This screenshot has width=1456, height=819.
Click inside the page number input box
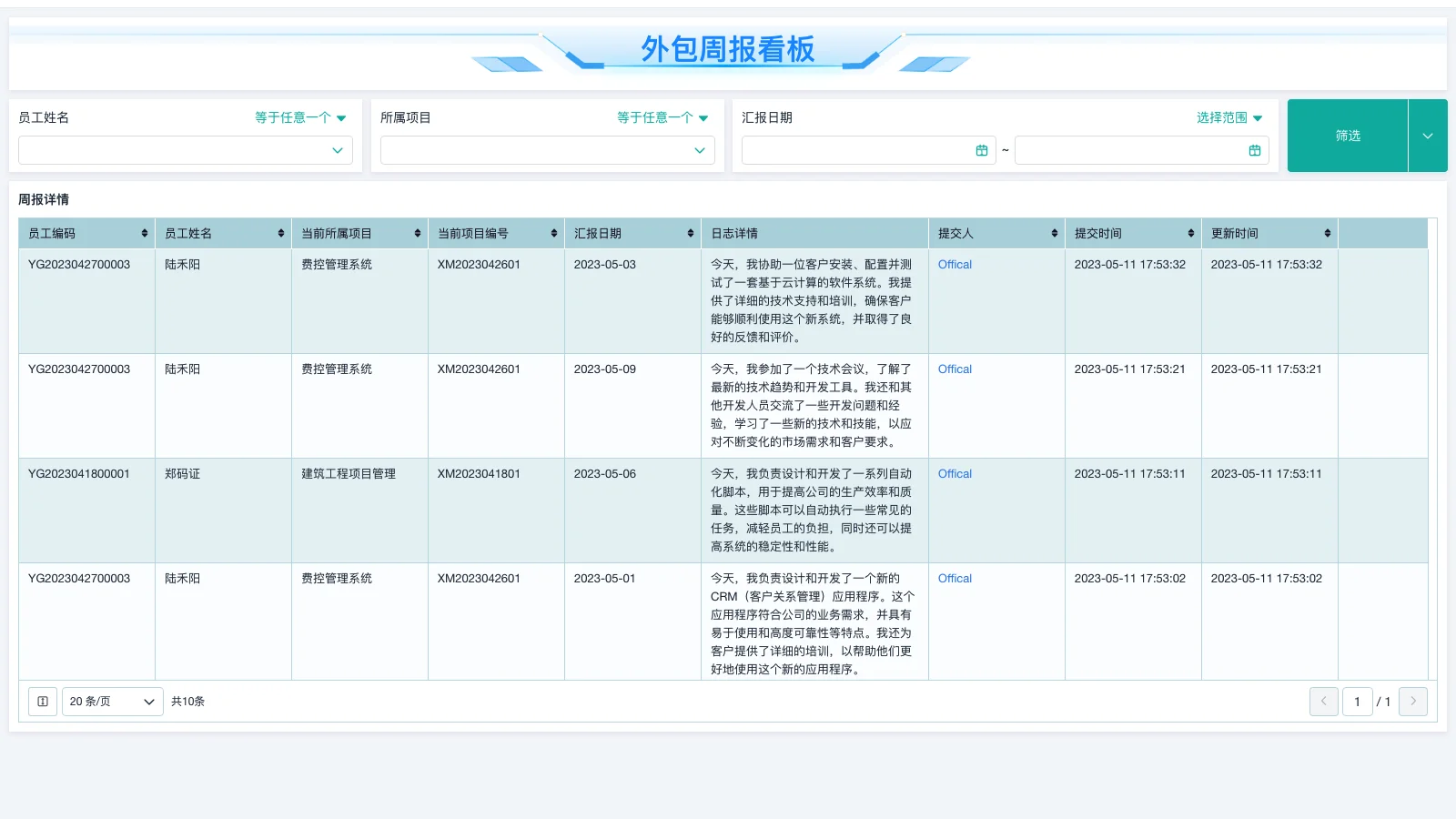coord(1358,702)
